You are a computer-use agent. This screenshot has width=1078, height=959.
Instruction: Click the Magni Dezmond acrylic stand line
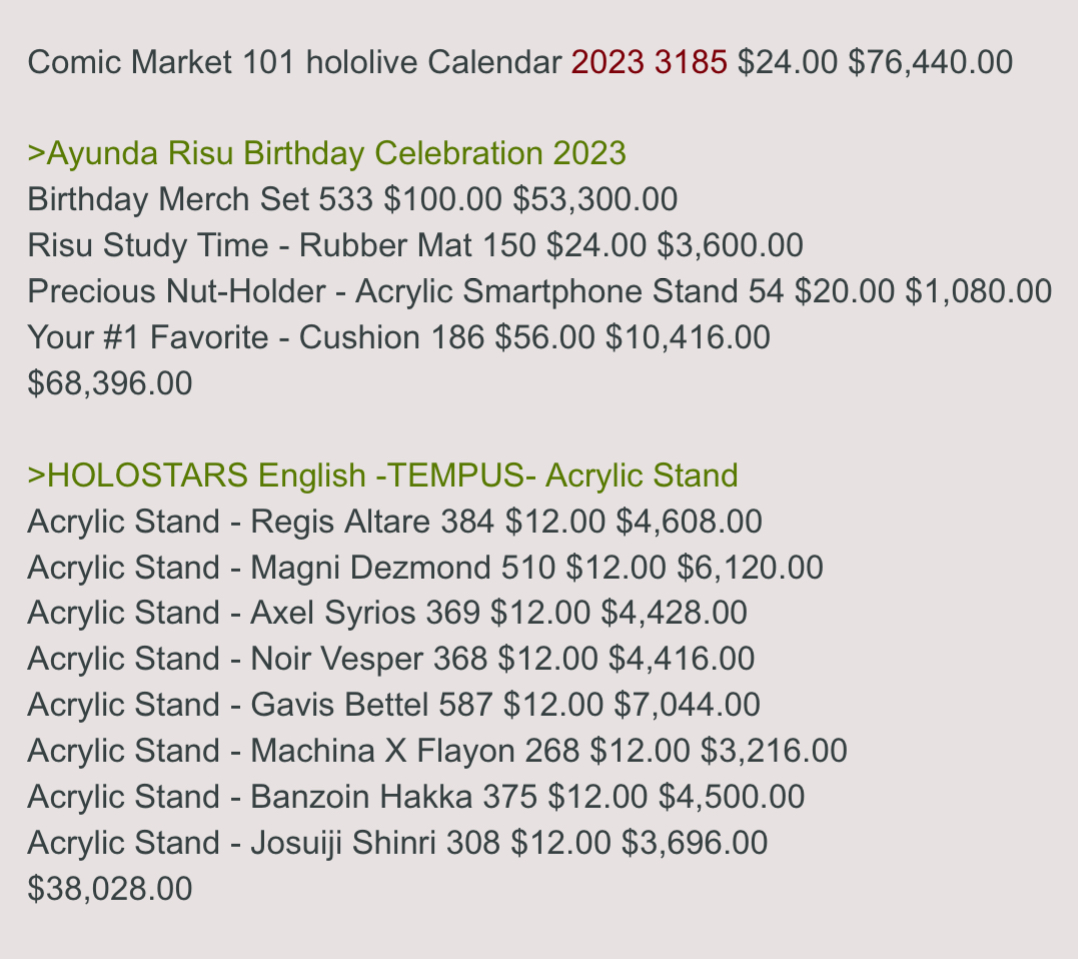(426, 568)
